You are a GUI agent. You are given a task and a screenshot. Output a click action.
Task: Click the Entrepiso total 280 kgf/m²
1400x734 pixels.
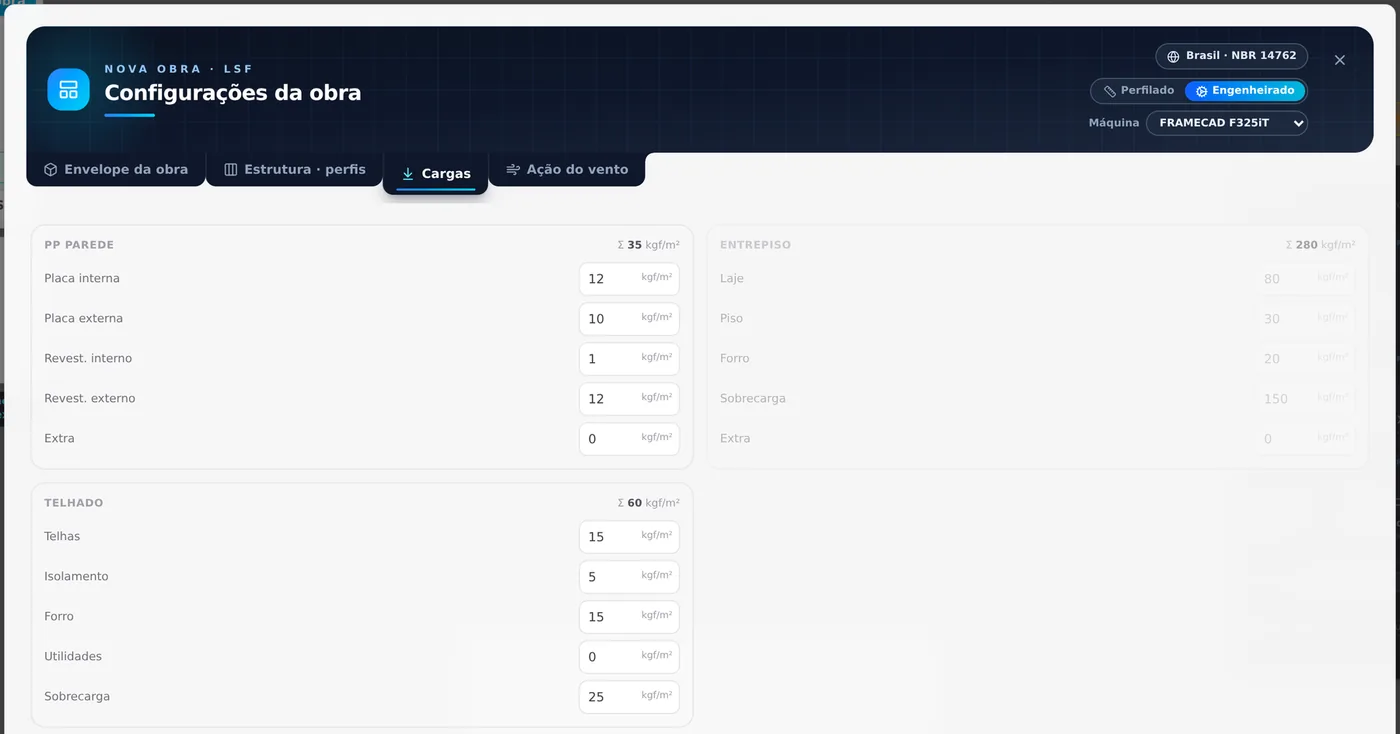coord(1321,245)
